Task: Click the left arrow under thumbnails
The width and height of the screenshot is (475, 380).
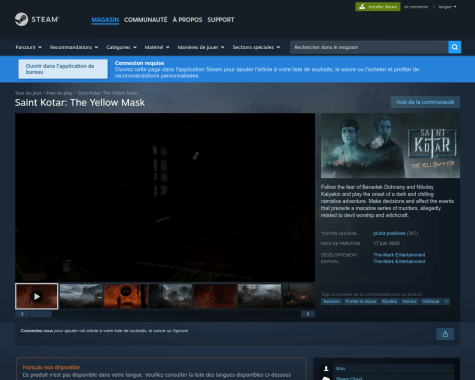Action: tap(22, 314)
